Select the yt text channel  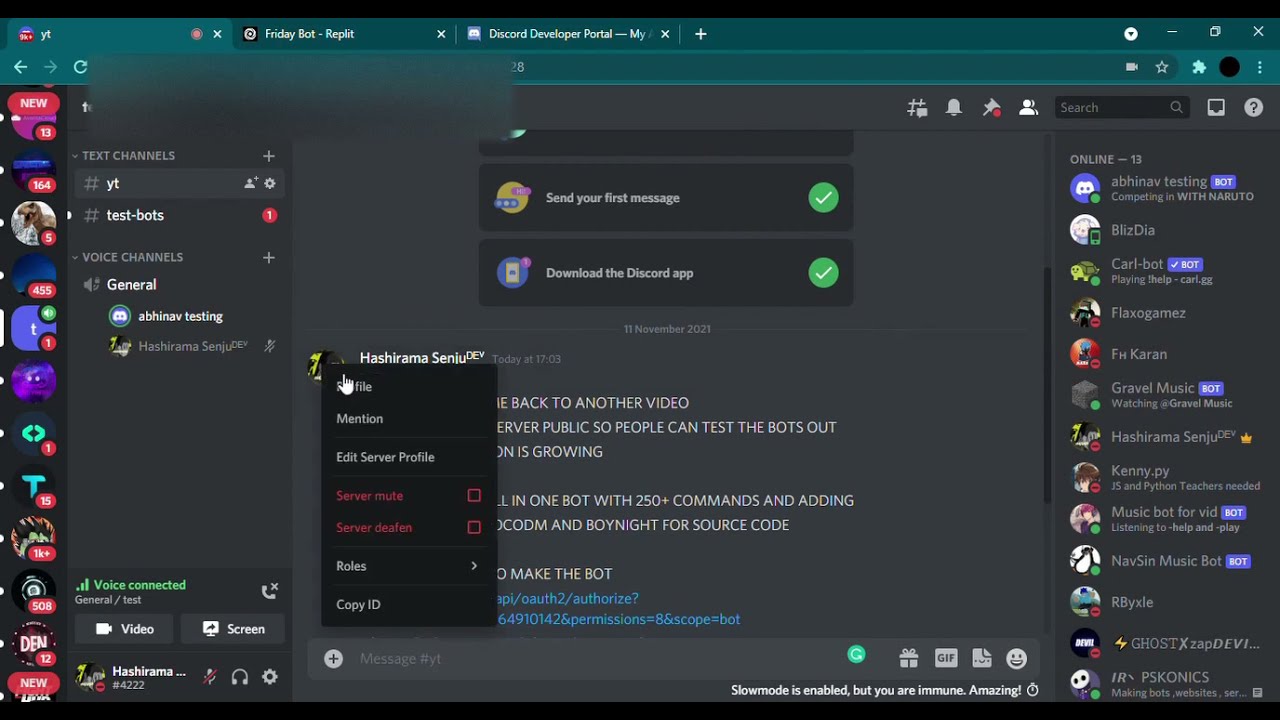pos(179,184)
